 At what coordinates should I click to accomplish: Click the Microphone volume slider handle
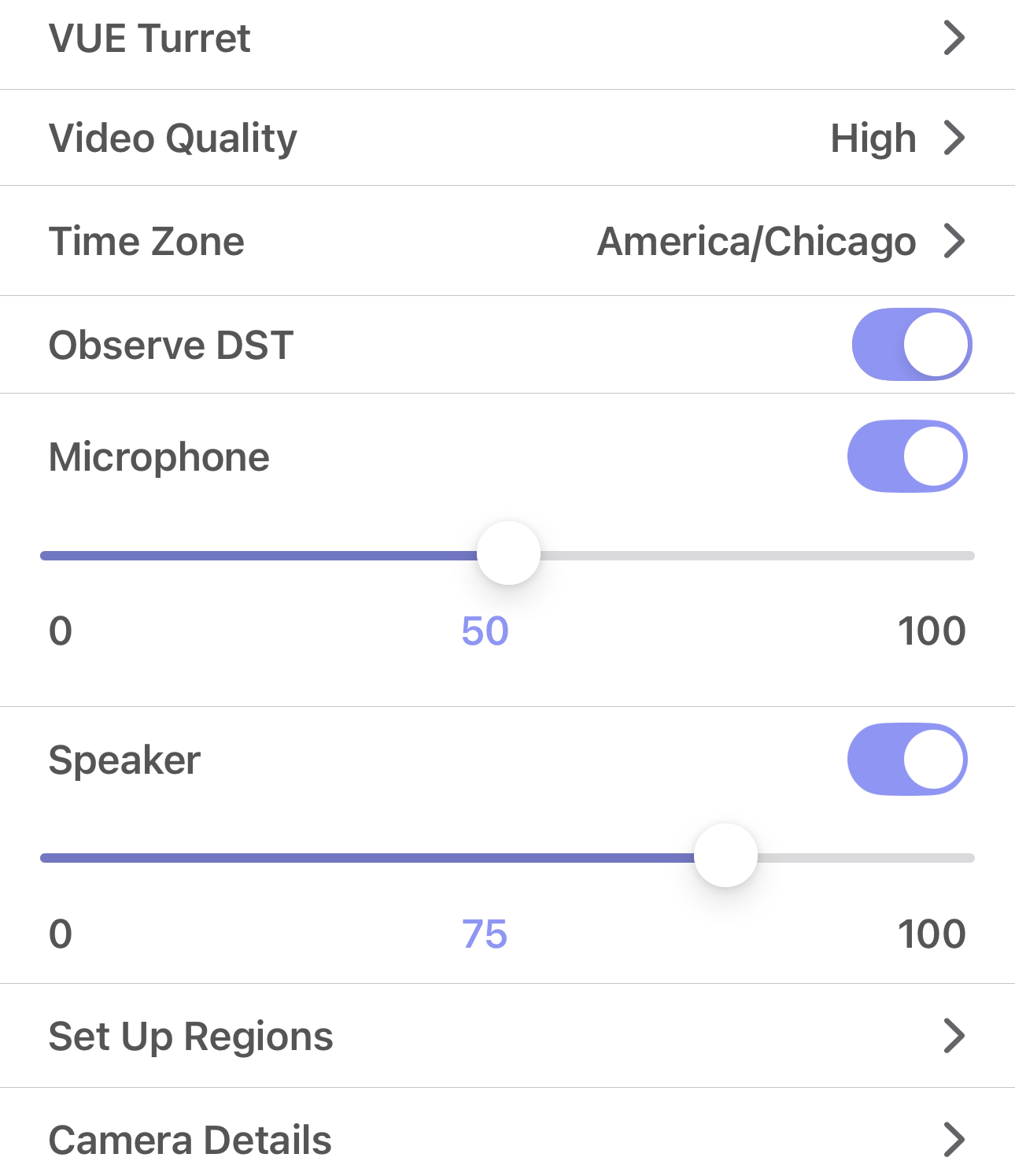[x=508, y=553]
